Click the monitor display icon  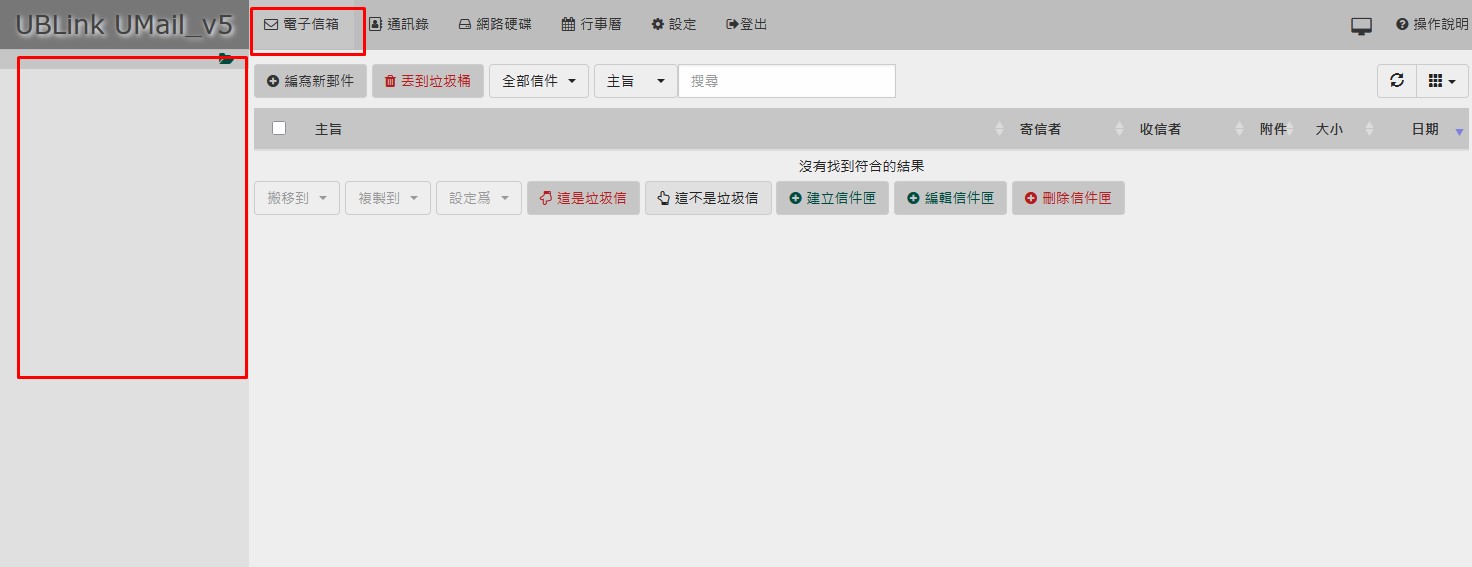point(1361,26)
